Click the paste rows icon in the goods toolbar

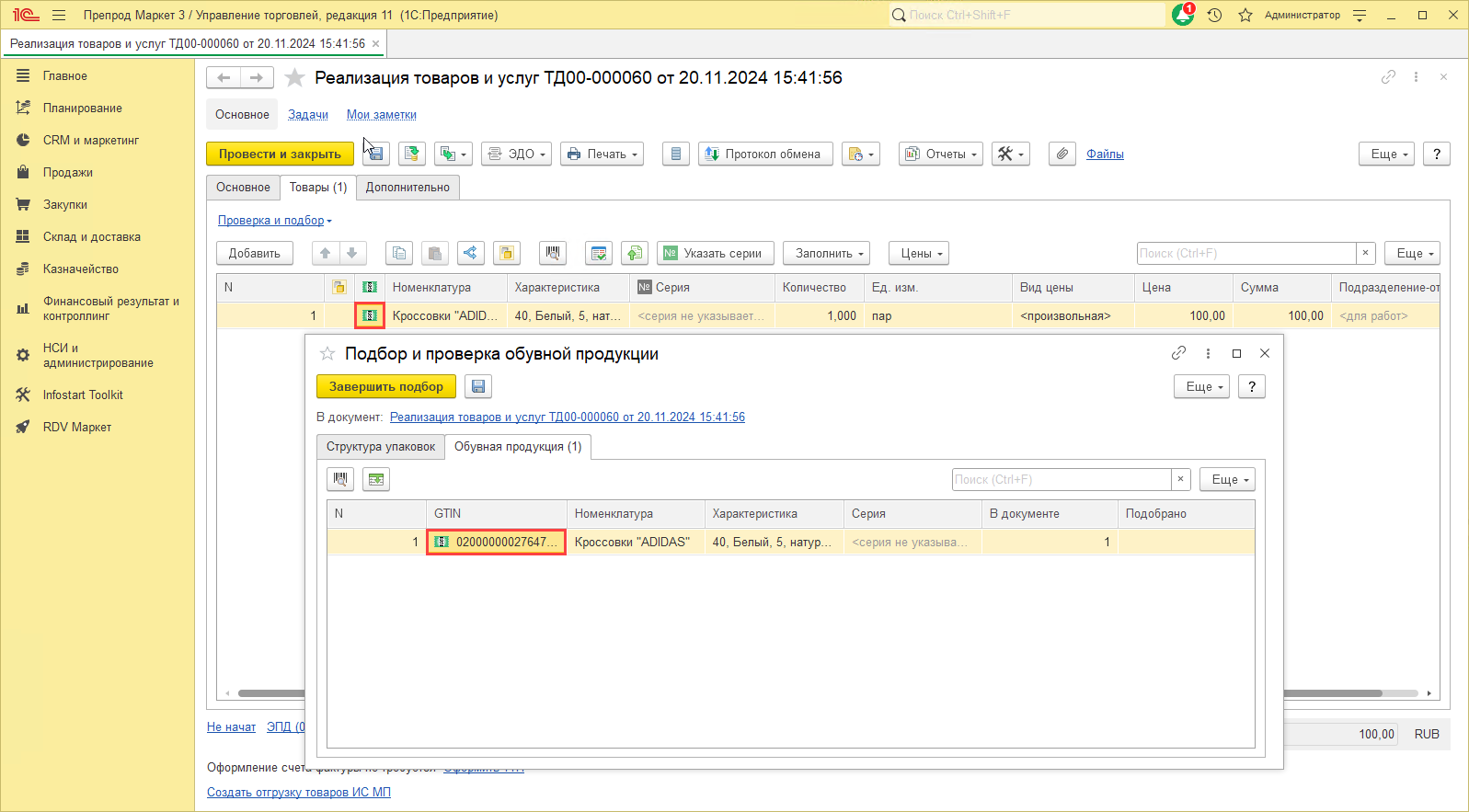tap(435, 254)
